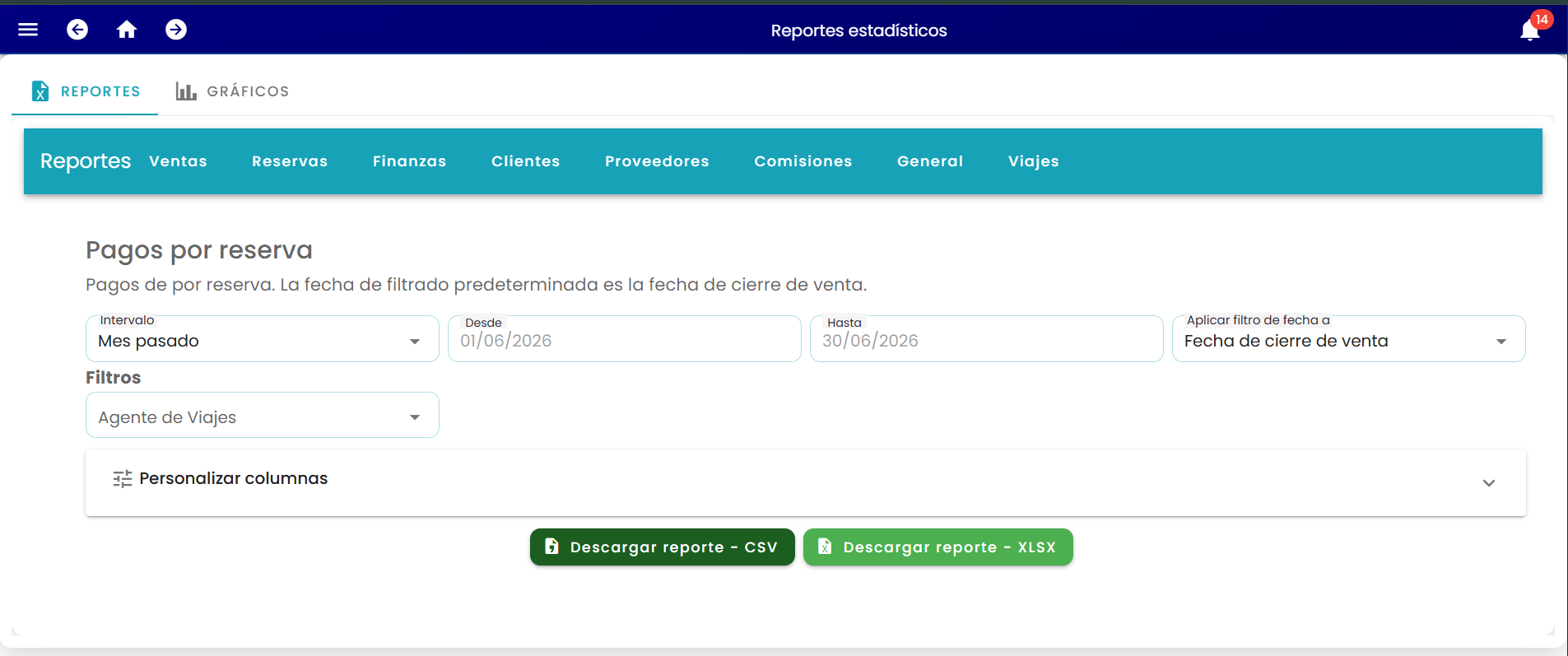Go to home via house icon
Viewport: 1568px width, 656px height.
(x=127, y=30)
